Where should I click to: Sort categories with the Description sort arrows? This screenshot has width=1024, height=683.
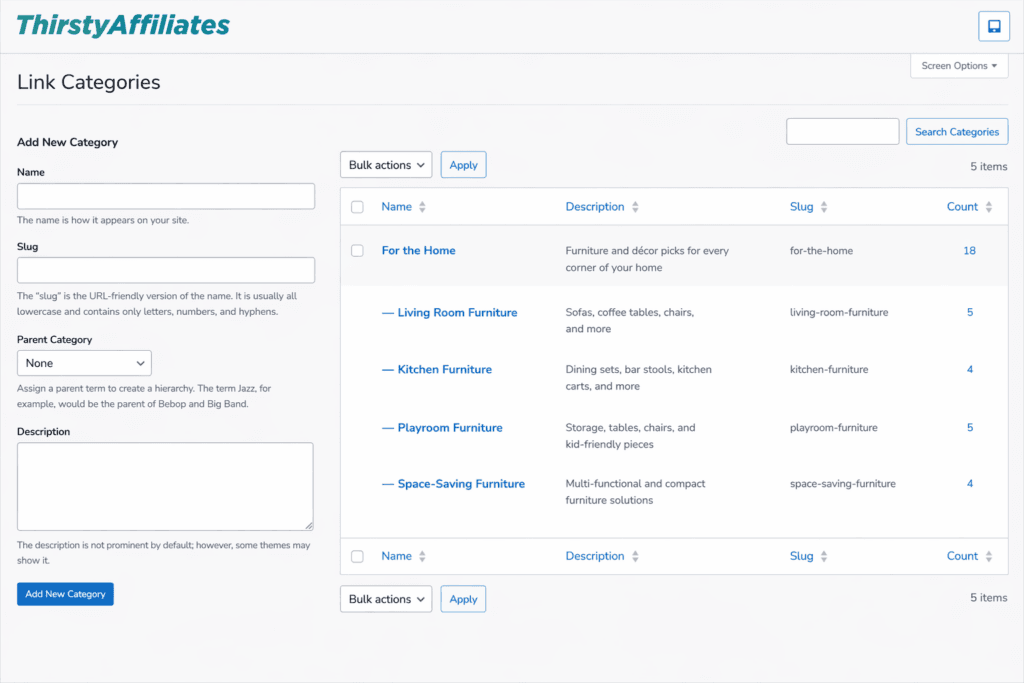tap(634, 206)
